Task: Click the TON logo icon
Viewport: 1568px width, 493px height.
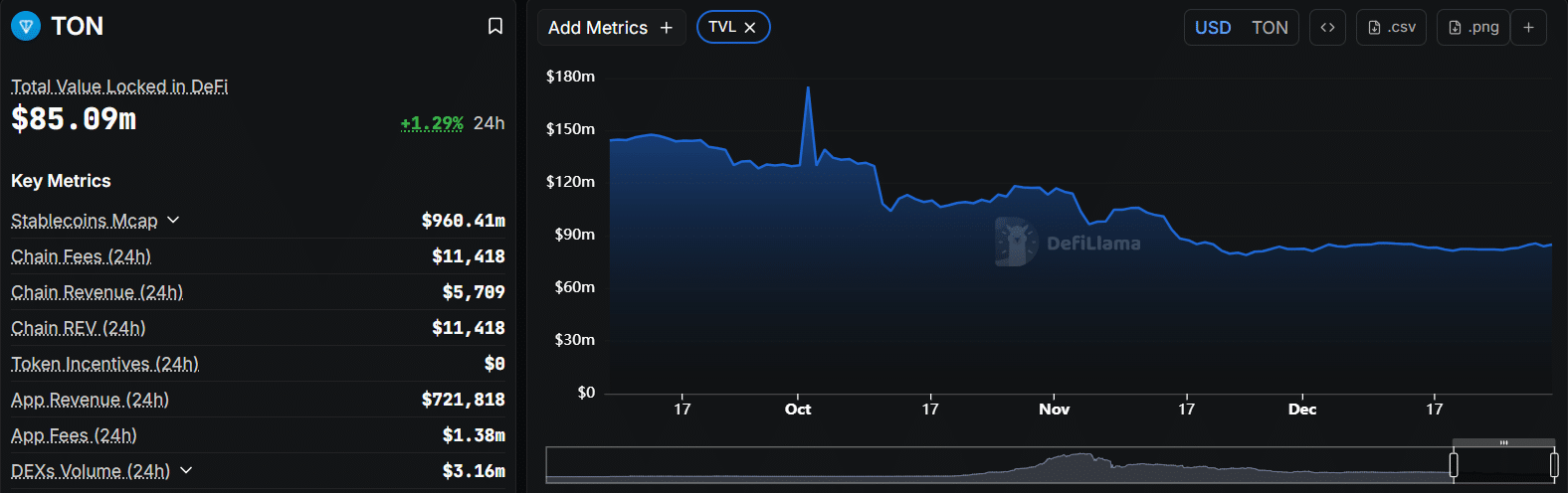Action: (26, 26)
